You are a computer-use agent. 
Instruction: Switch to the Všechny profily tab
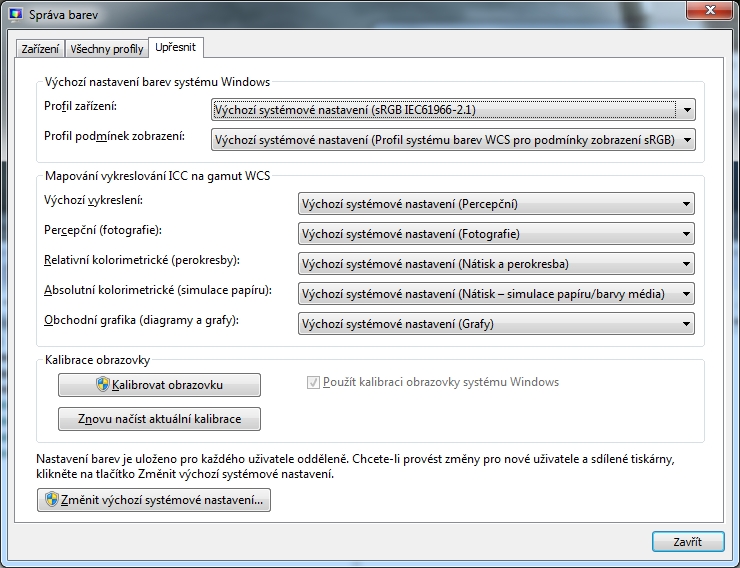(107, 49)
